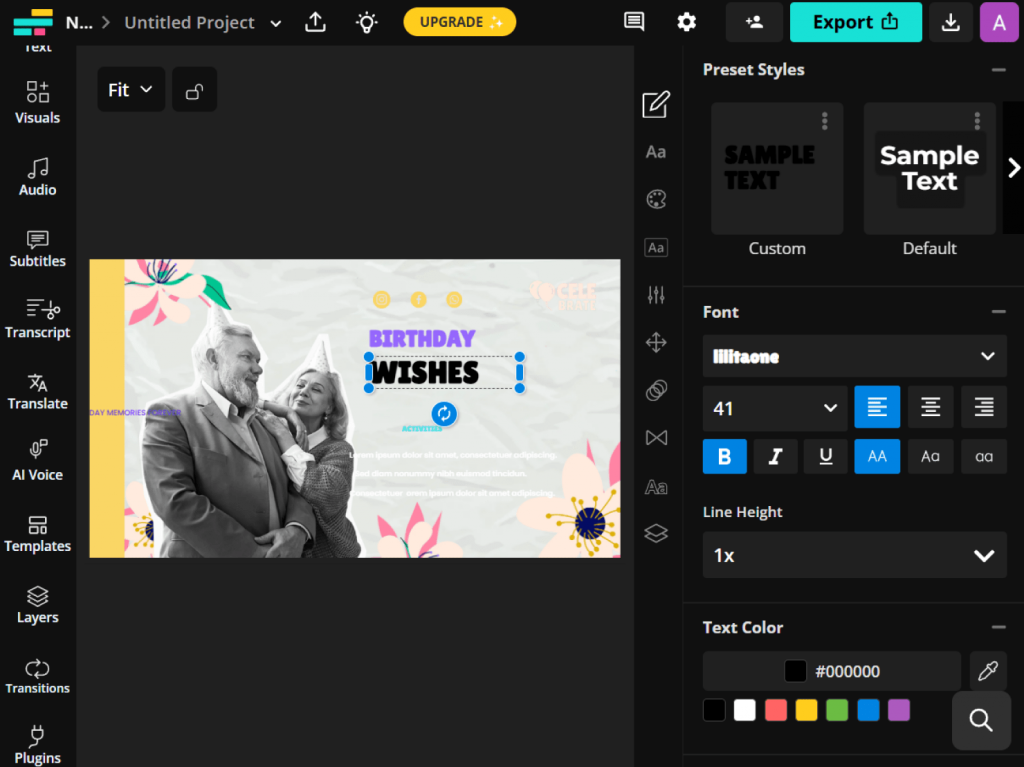Expand the Line Height 1x dropdown
Screen dimensions: 1024x767
854,555
